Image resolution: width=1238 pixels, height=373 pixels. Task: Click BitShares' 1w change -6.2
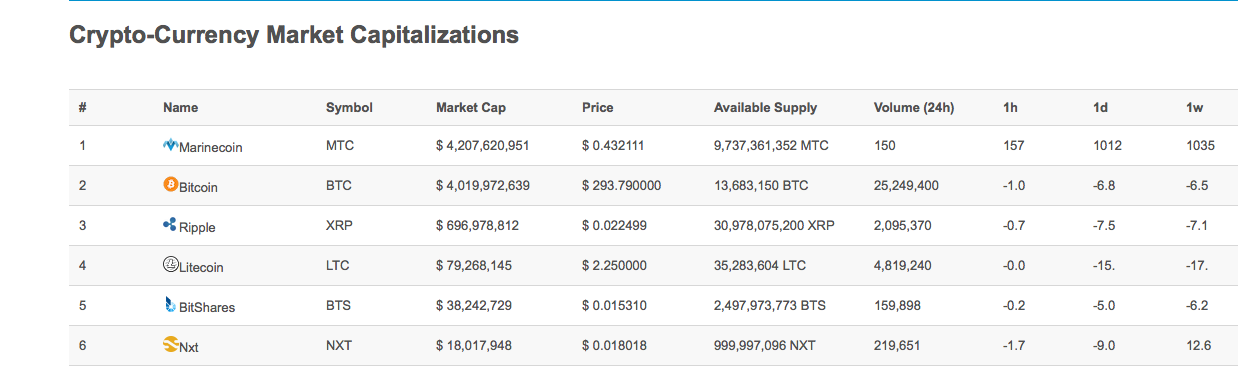pyautogui.click(x=1196, y=305)
